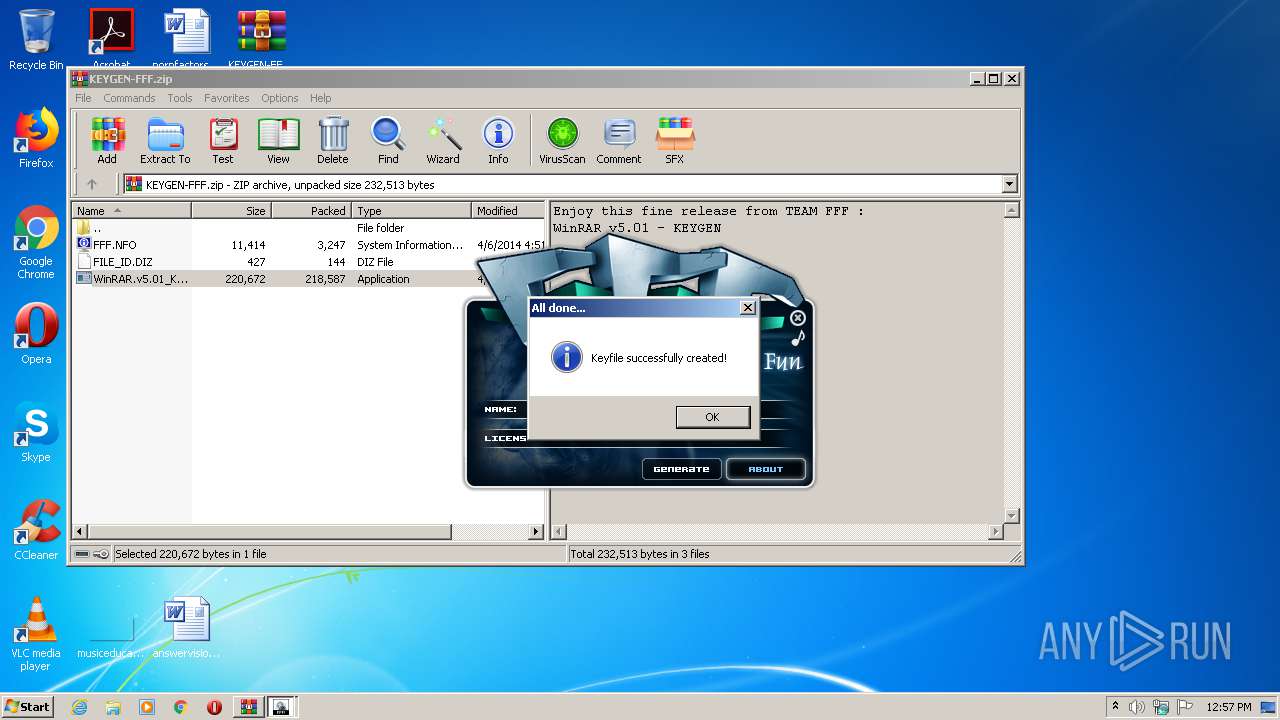Click the View file icon
This screenshot has width=1280, height=720.
[278, 141]
